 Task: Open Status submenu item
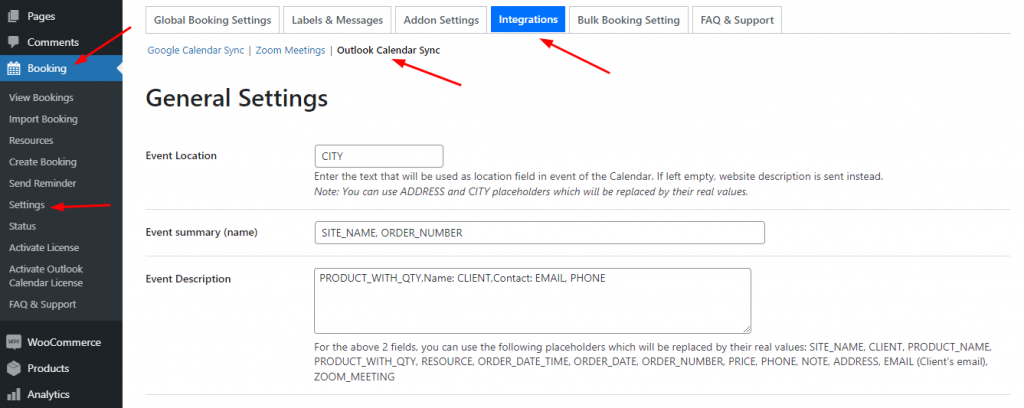[22, 226]
